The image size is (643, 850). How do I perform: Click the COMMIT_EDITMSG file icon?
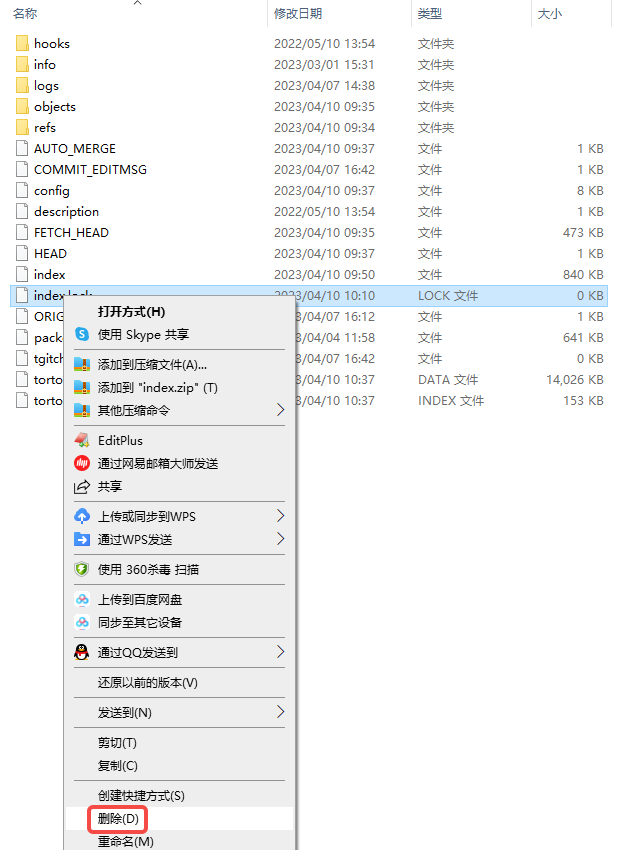(22, 170)
